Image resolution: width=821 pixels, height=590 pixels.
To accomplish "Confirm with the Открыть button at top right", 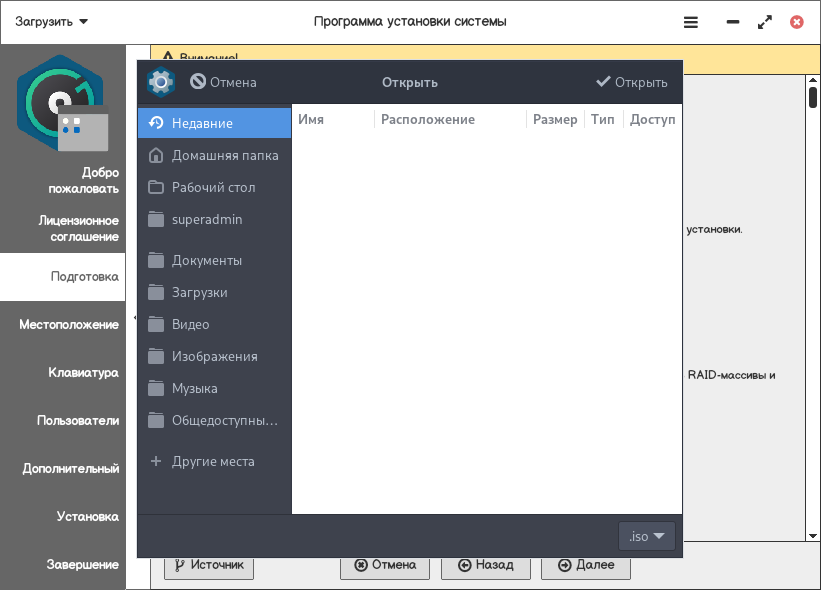I will (x=631, y=82).
